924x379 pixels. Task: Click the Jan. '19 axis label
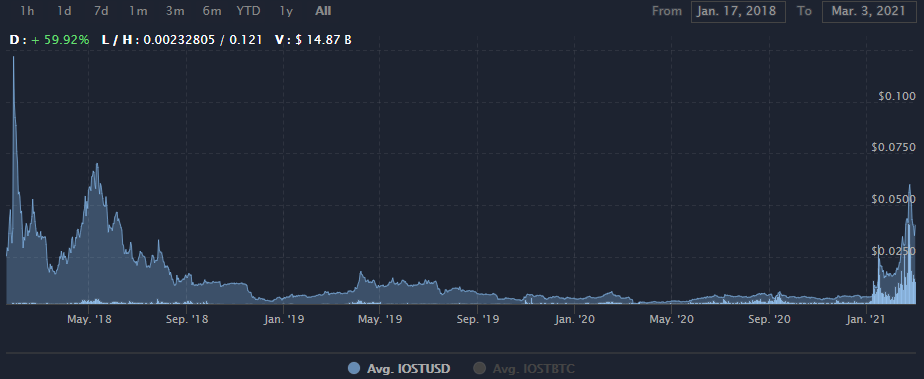[x=283, y=319]
